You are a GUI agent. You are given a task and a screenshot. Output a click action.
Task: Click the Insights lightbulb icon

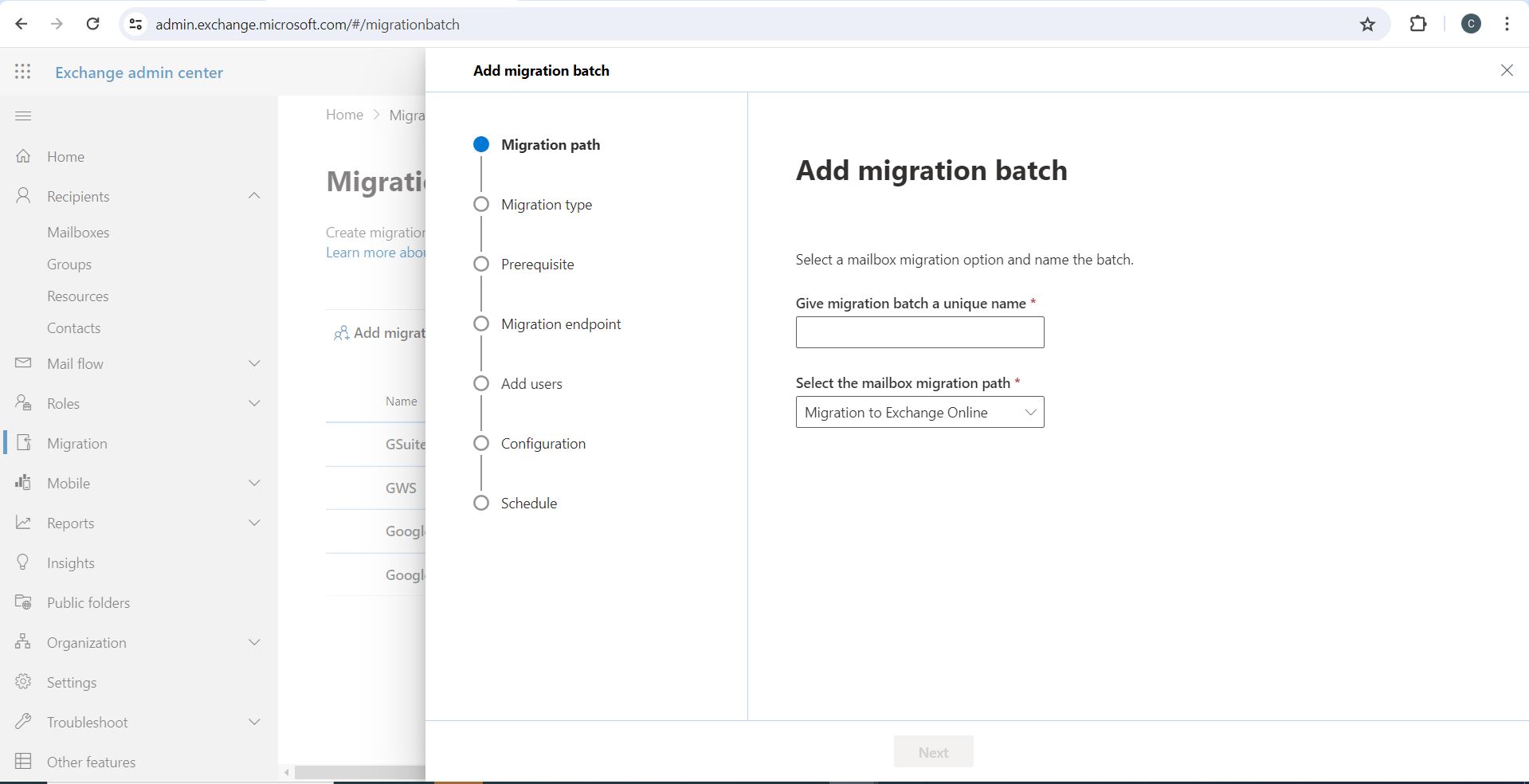(x=23, y=563)
